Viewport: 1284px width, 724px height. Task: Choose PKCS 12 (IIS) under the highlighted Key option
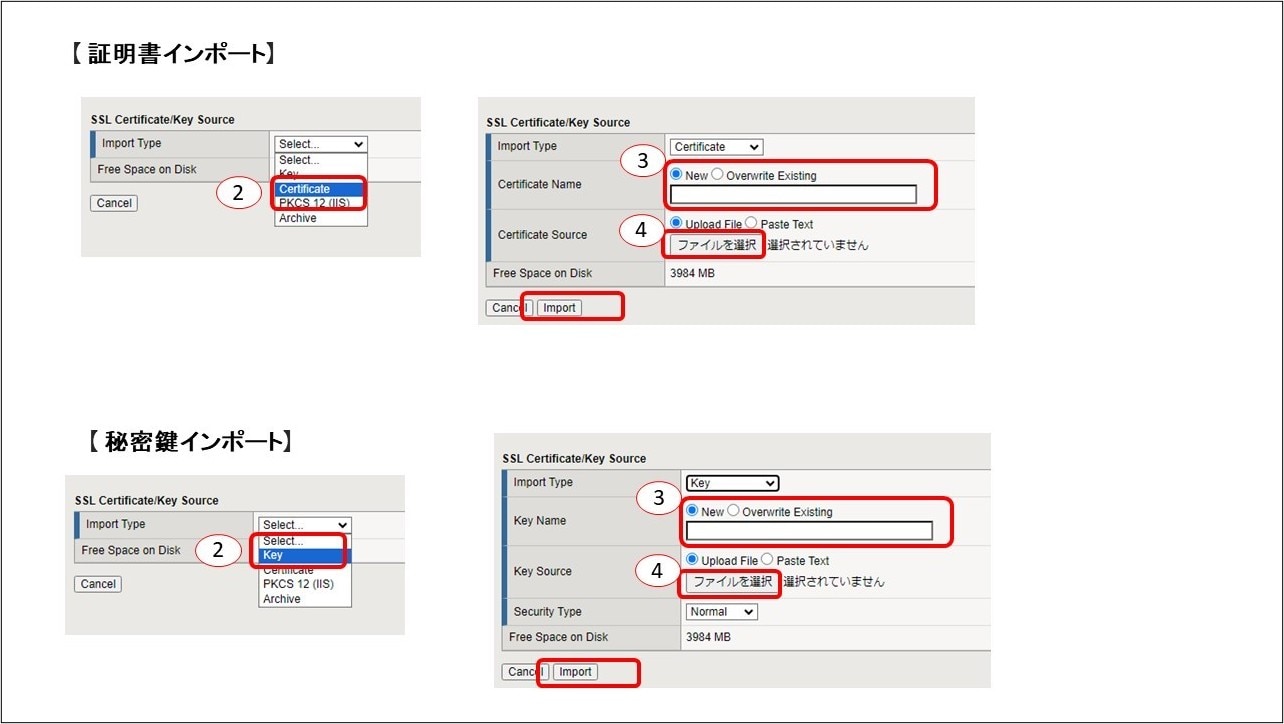pyautogui.click(x=298, y=584)
